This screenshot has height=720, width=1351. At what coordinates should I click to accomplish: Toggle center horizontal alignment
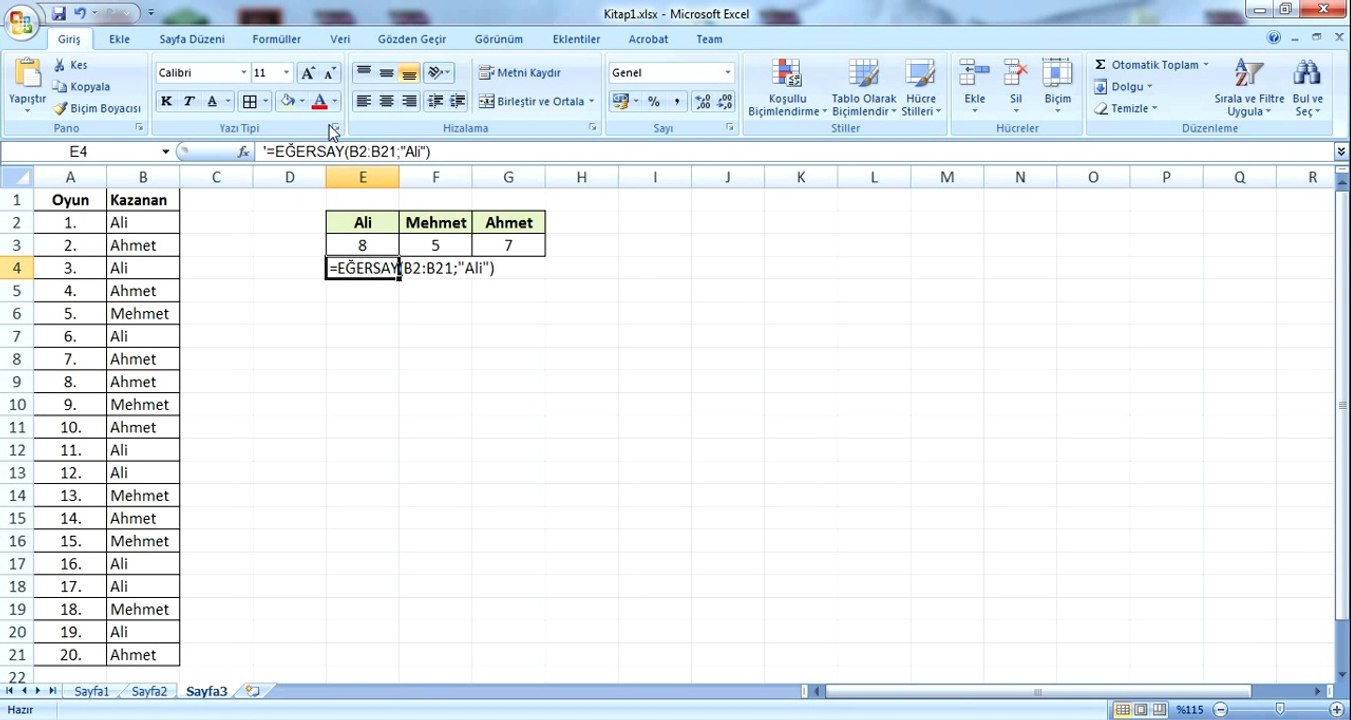[386, 101]
